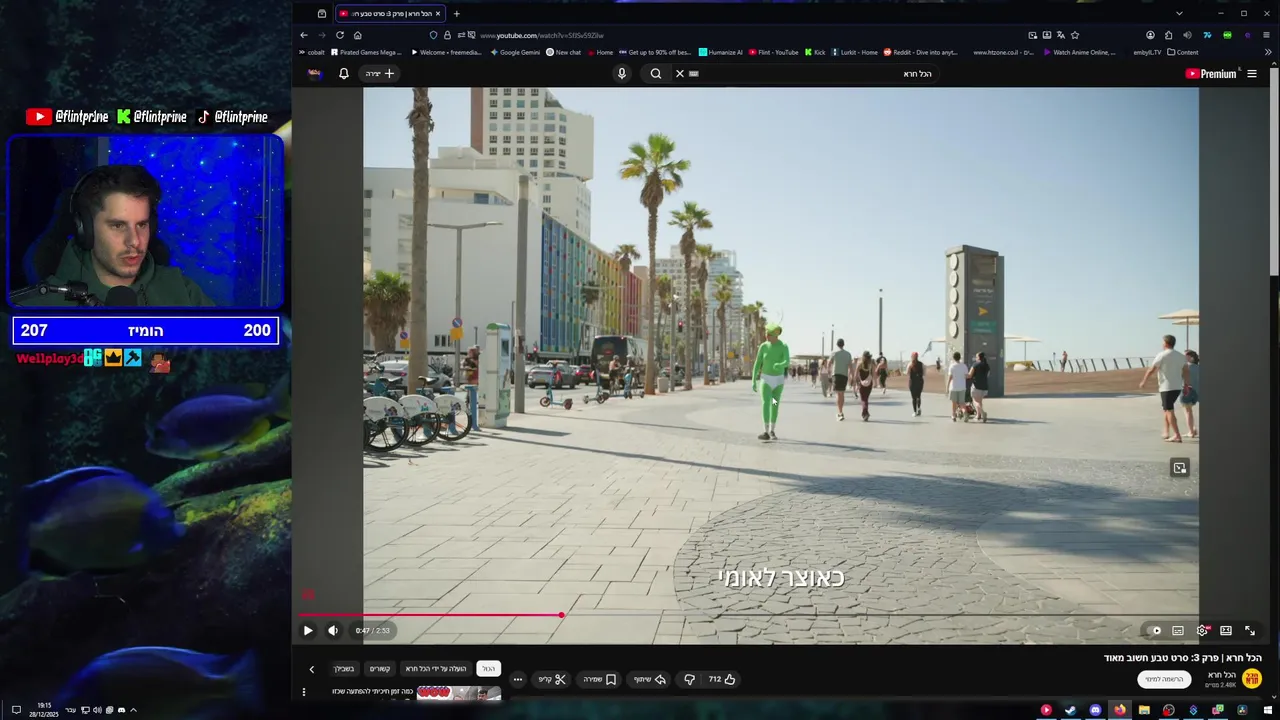Open File Explorer from the taskbar
The width and height of the screenshot is (1280, 720).
[x=1144, y=710]
